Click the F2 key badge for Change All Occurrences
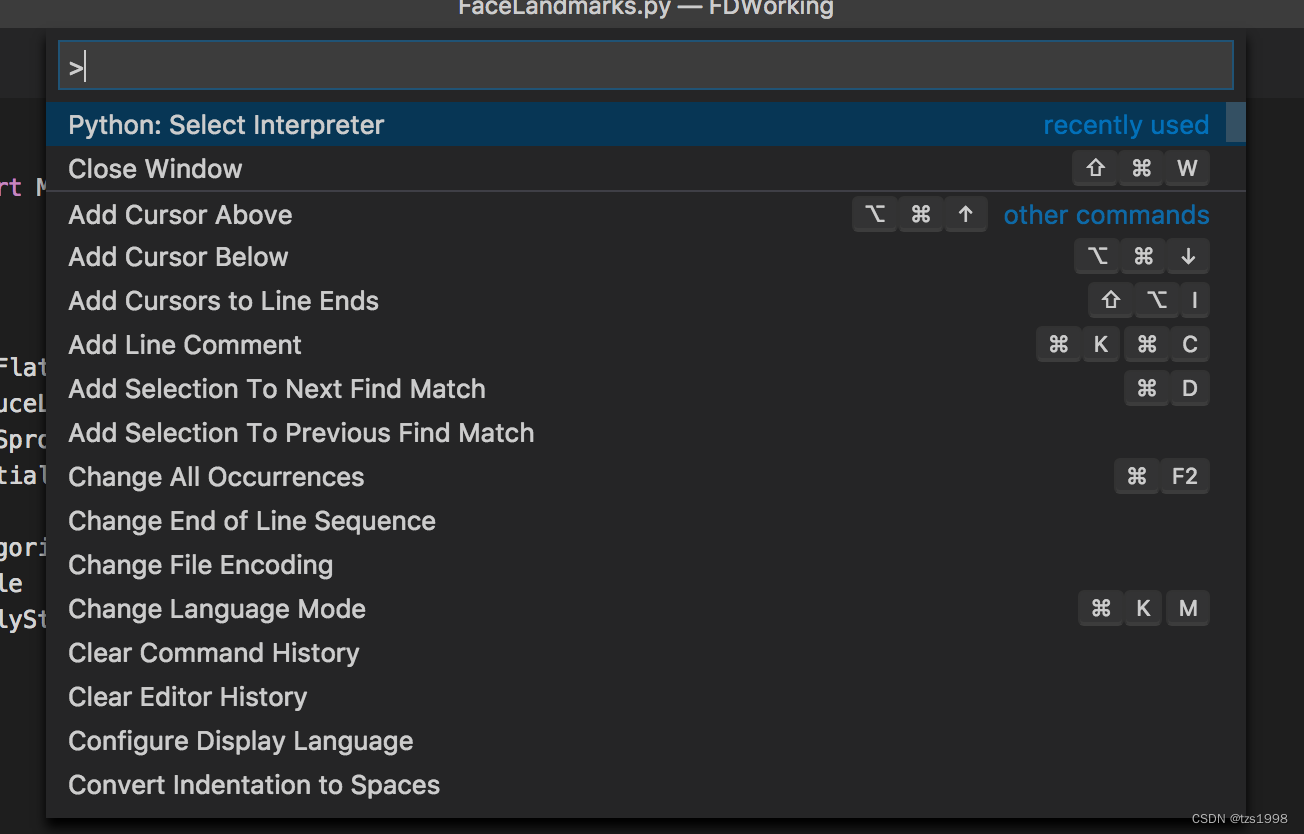The width and height of the screenshot is (1304, 834). point(1184,476)
